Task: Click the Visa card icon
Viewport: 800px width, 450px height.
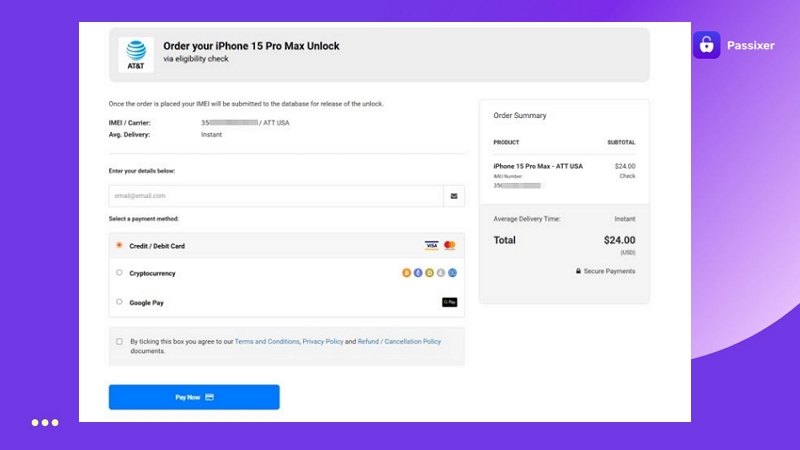Action: [431, 245]
